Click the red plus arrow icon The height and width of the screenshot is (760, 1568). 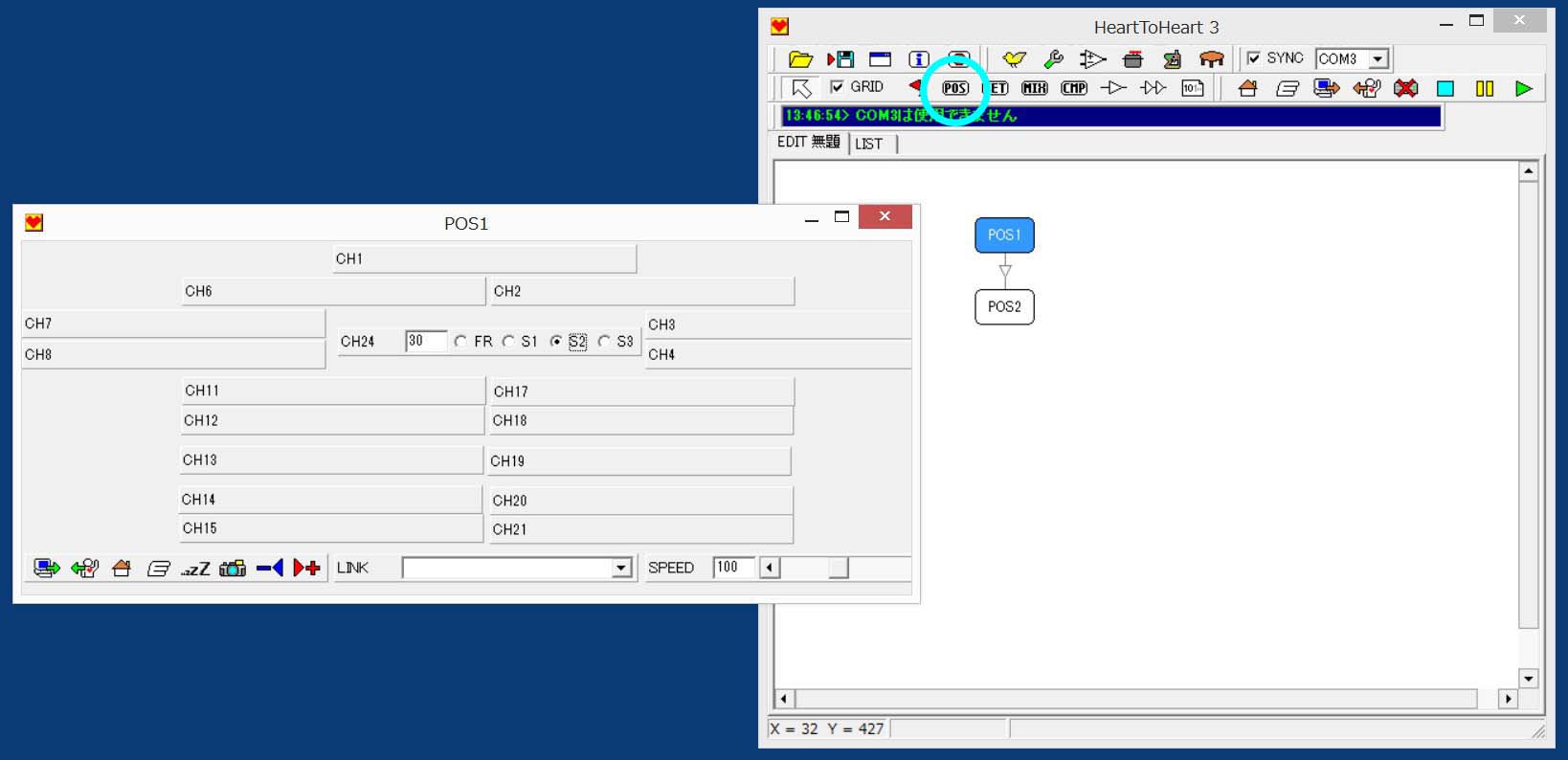tap(306, 569)
